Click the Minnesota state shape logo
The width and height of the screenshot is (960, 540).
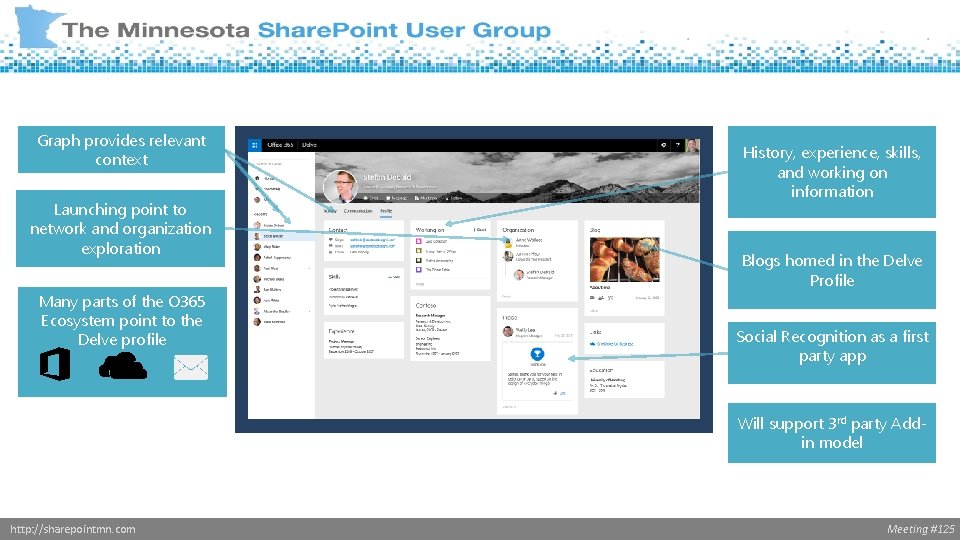(38, 26)
